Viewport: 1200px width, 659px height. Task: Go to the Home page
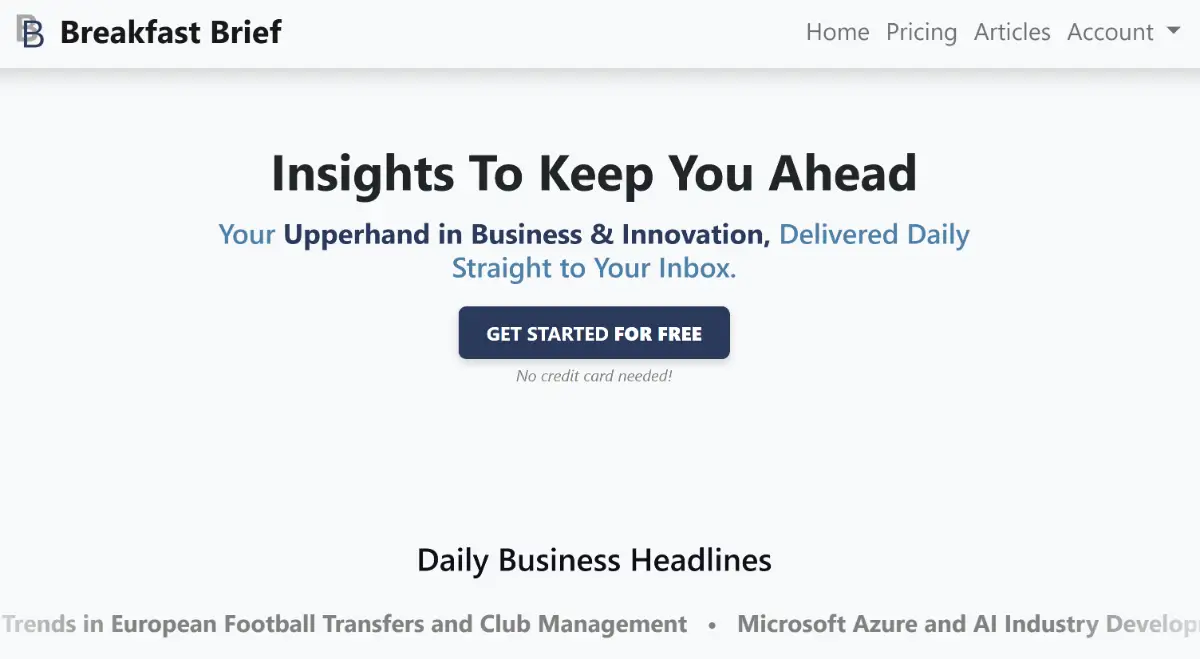[837, 32]
